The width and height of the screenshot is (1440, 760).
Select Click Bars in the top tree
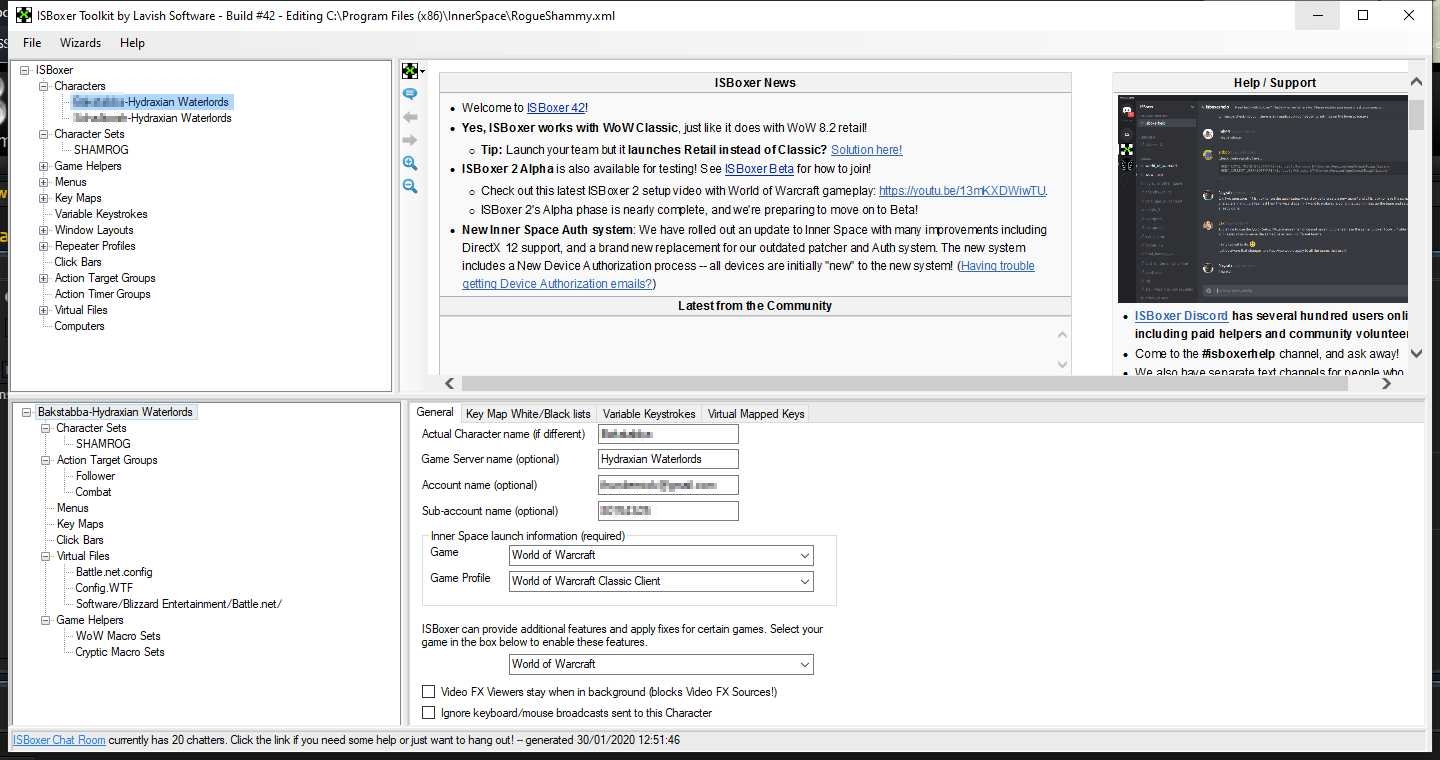[x=78, y=262]
